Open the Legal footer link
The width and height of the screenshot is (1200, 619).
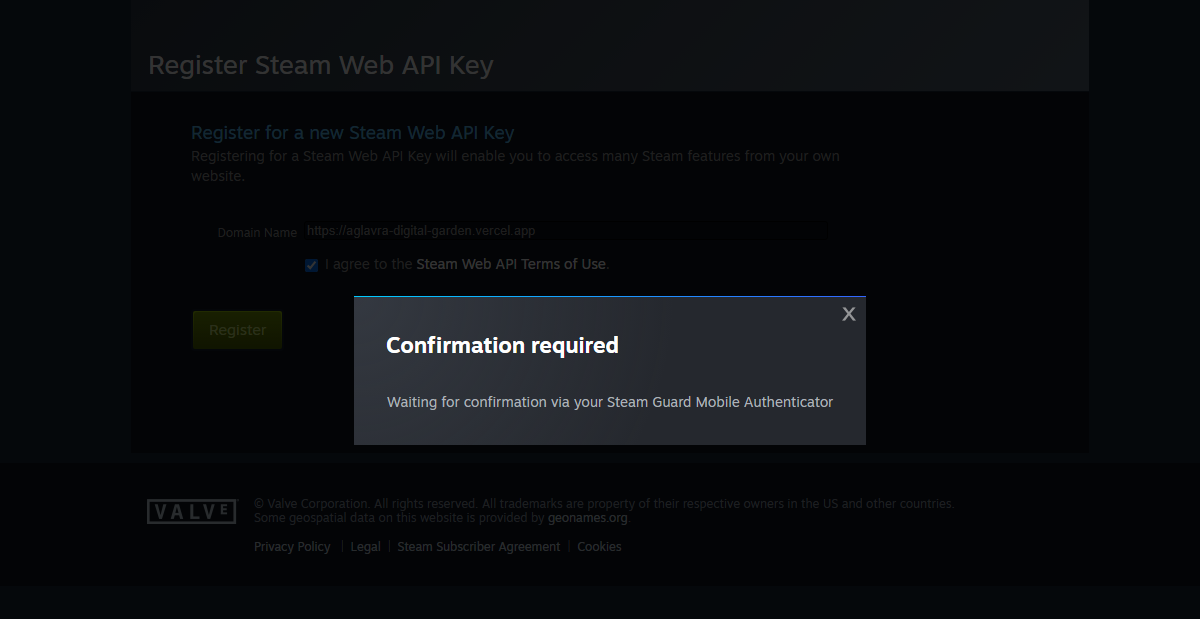click(x=365, y=547)
